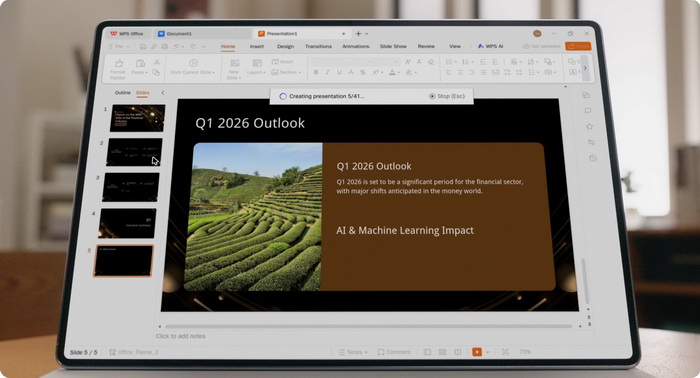
Task: Switch to slide sorter view icon
Action: click(x=442, y=352)
